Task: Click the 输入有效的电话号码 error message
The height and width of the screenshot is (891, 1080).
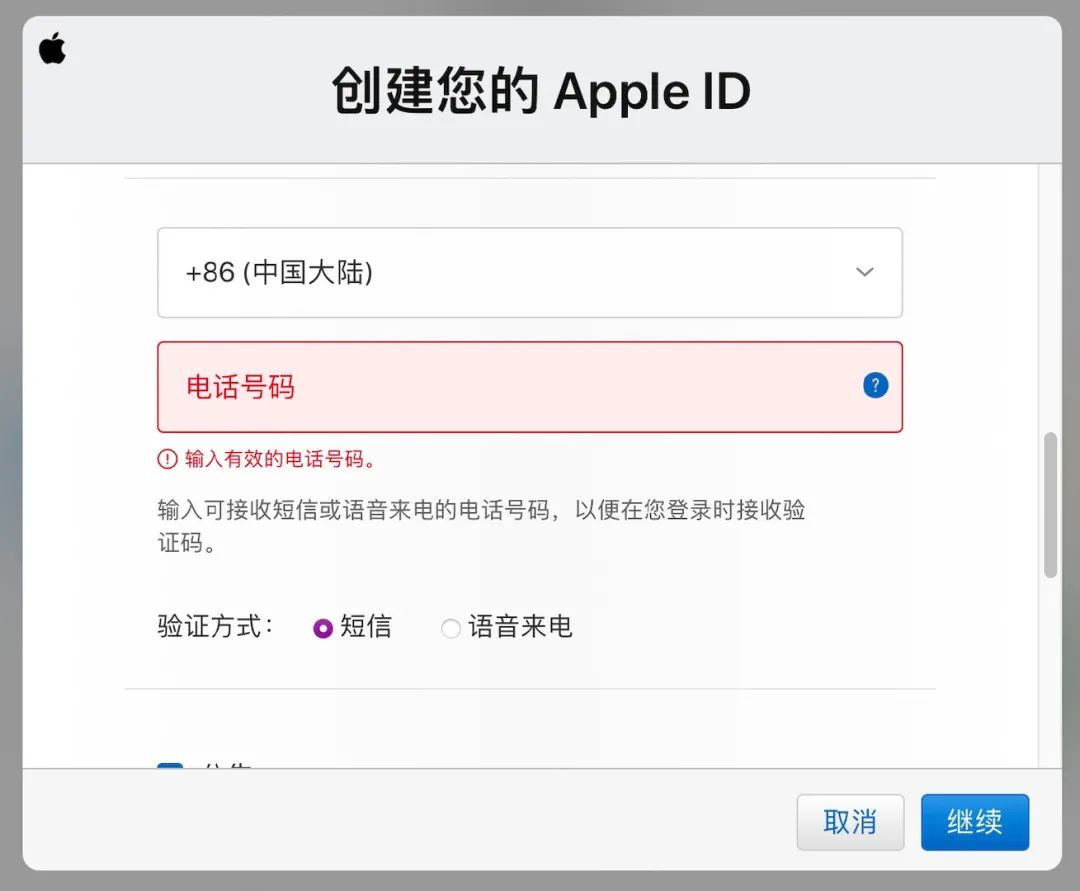Action: tap(280, 459)
